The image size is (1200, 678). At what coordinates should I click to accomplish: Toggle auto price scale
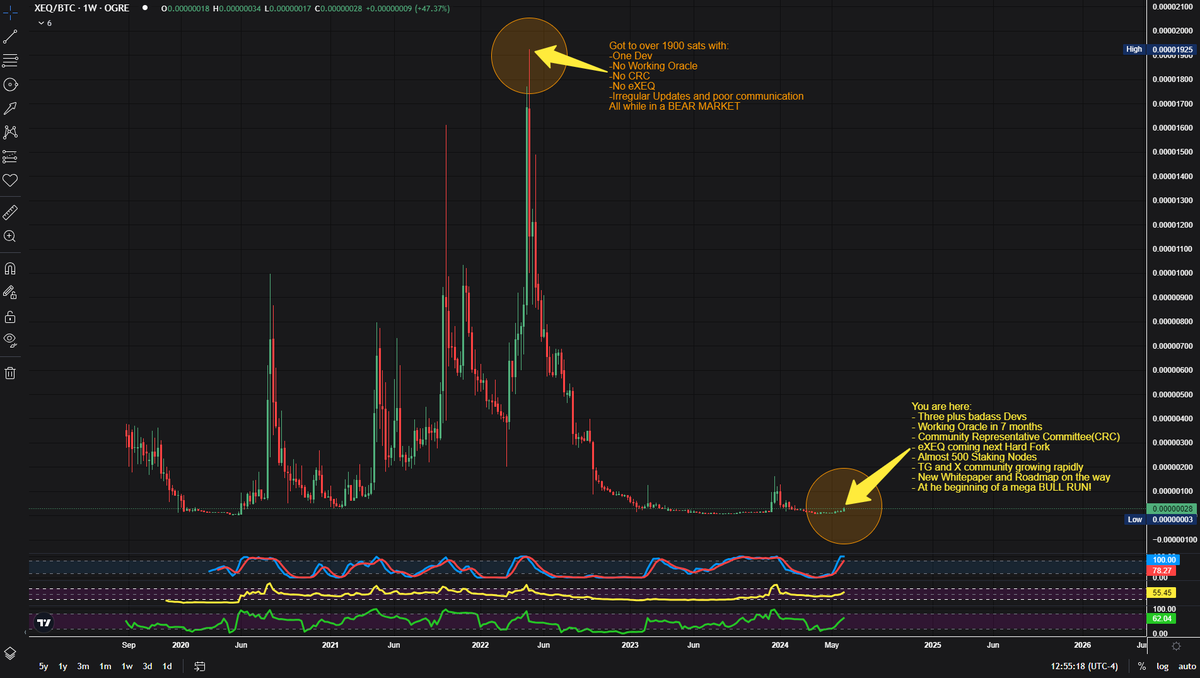click(1186, 666)
